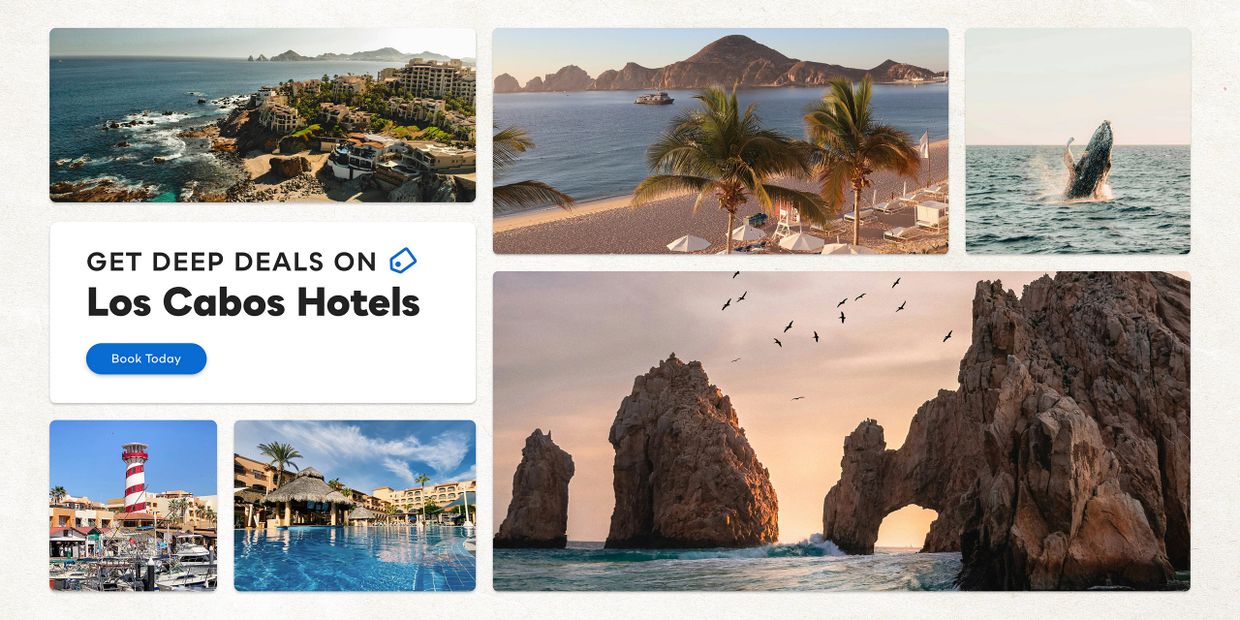Click the Book Today button
This screenshot has height=620, width=1240.
point(146,359)
